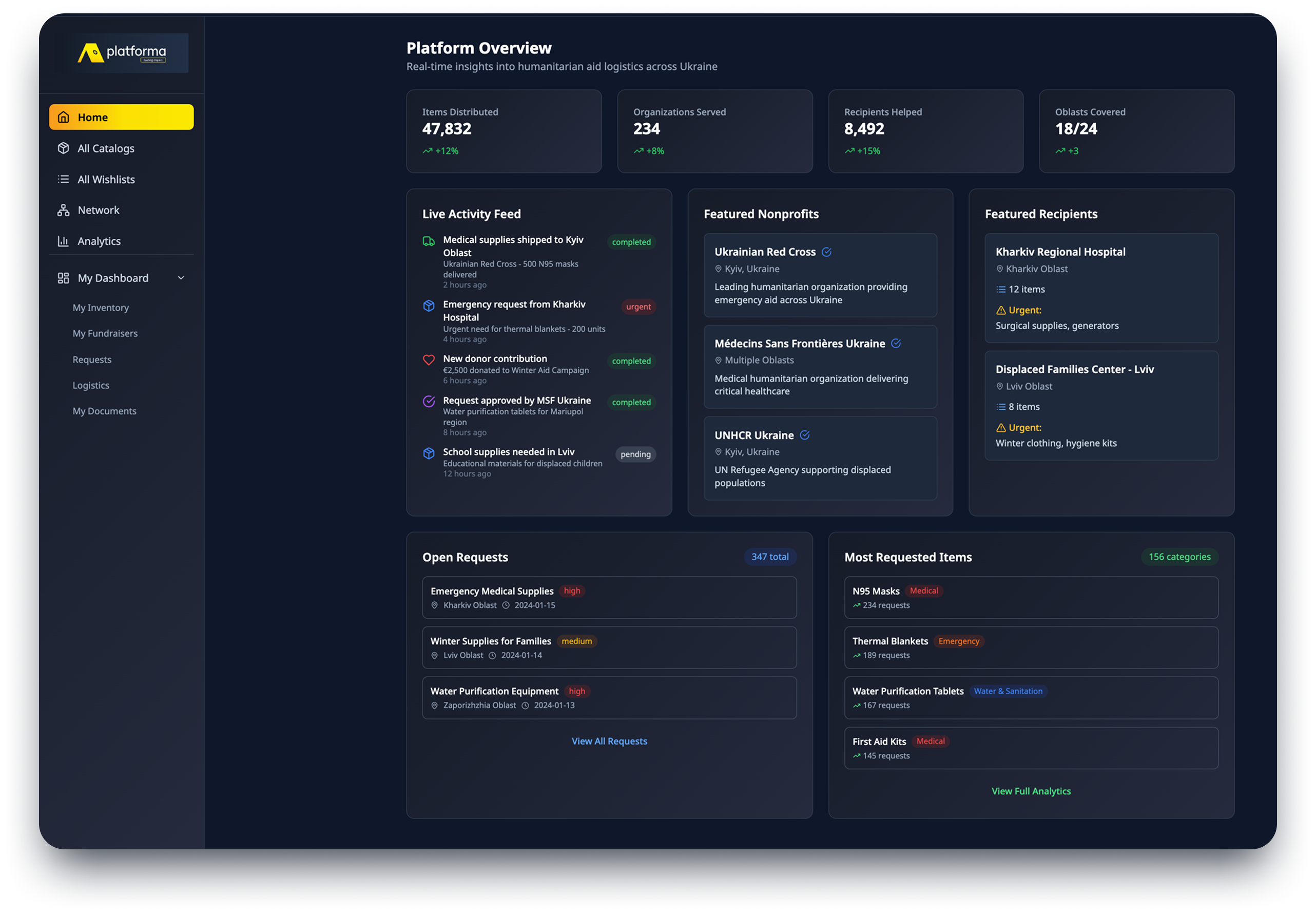Viewport: 1316px width, 914px height.
Task: Click truck icon on medical supplies activity
Action: pyautogui.click(x=428, y=241)
